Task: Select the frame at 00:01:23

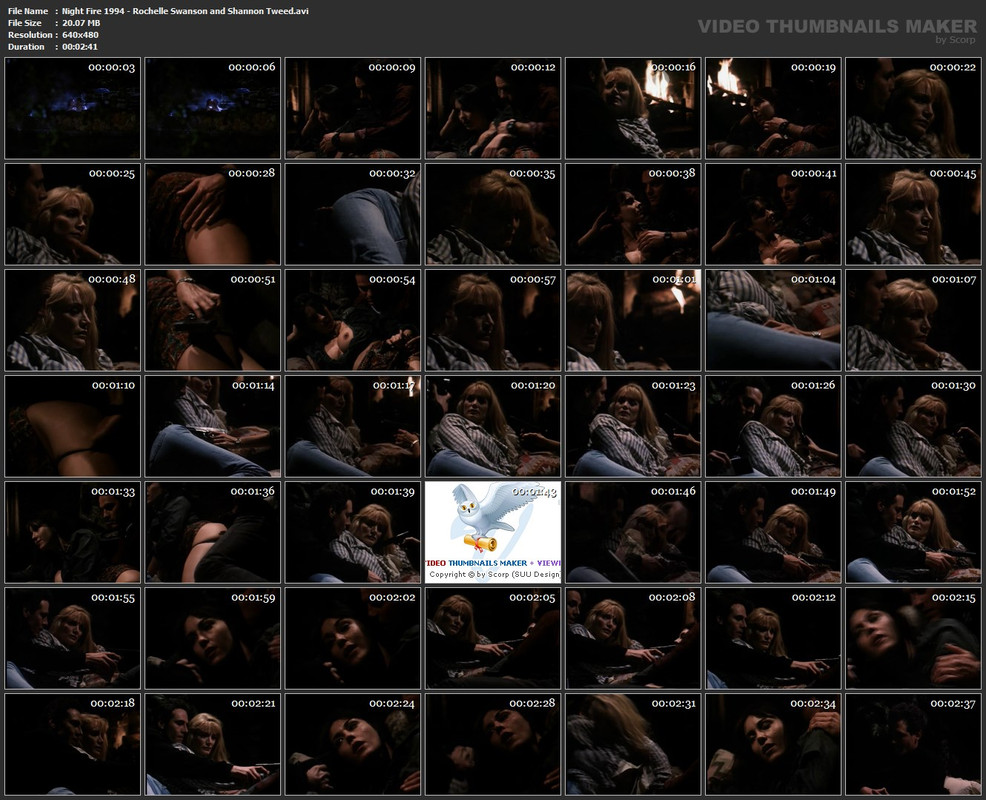Action: coord(633,426)
